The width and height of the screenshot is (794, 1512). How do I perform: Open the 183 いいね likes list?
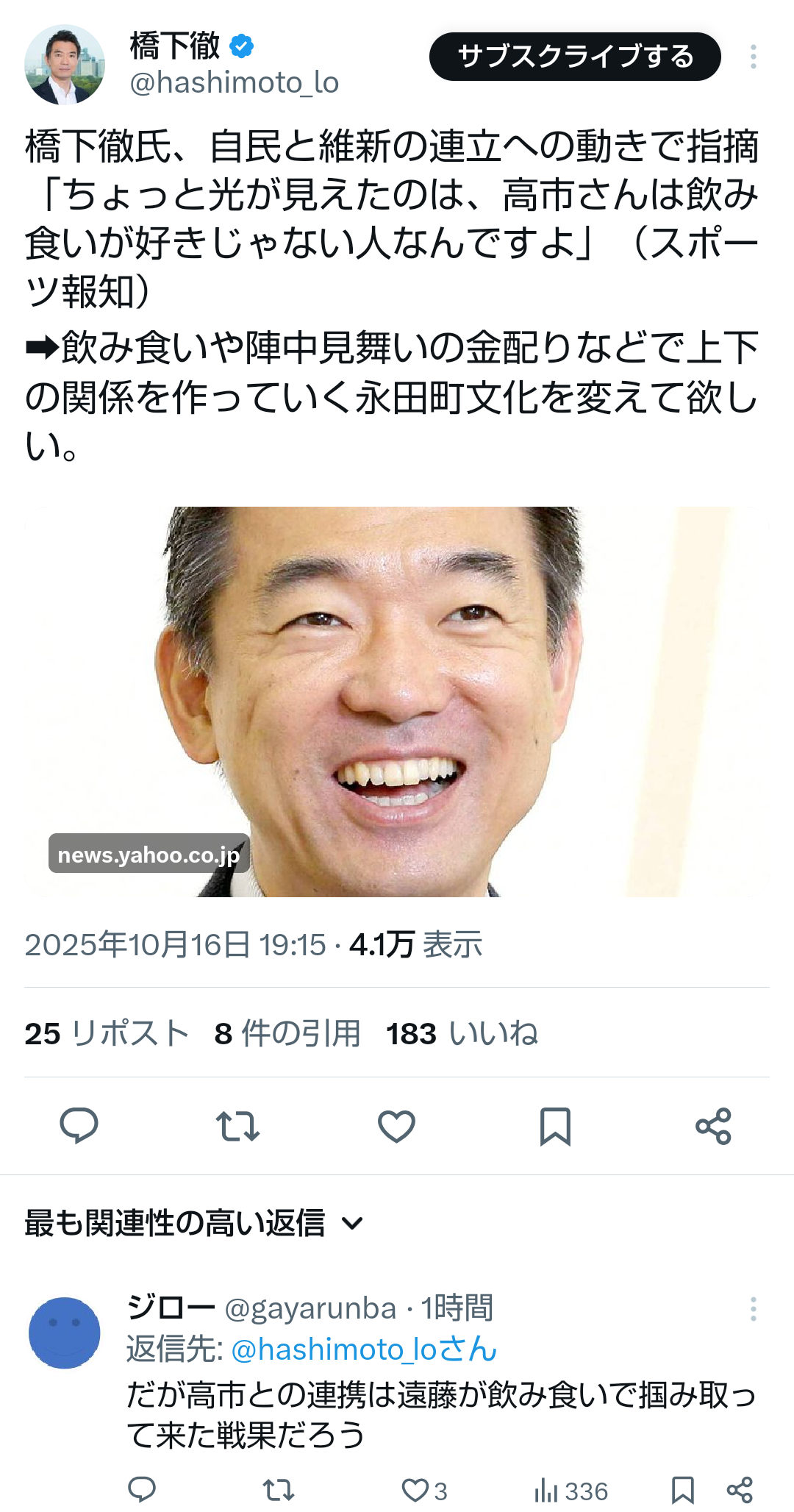pyautogui.click(x=462, y=1033)
